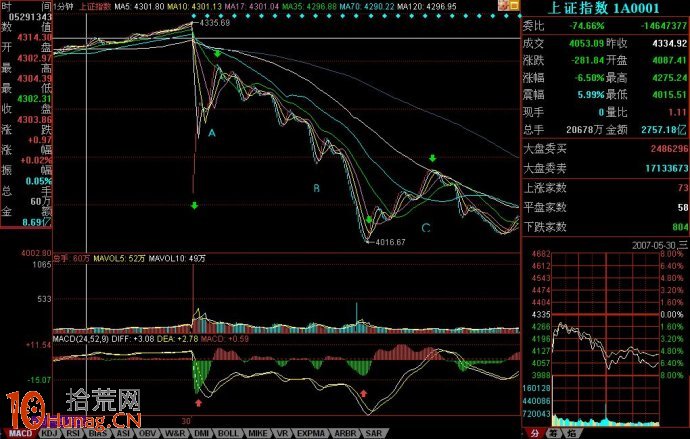690x439 pixels.
Task: Open the DMI indicator tab
Action: 202,434
